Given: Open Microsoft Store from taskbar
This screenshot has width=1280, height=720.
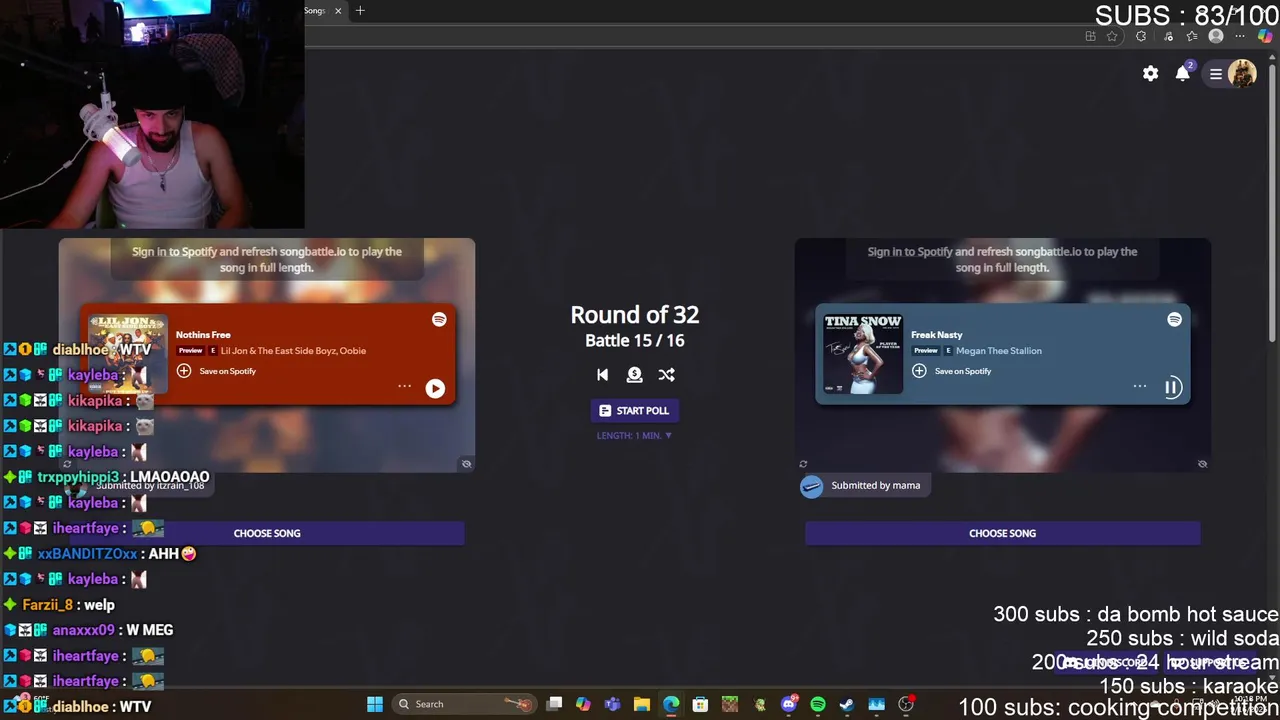Looking at the screenshot, I should coord(700,704).
